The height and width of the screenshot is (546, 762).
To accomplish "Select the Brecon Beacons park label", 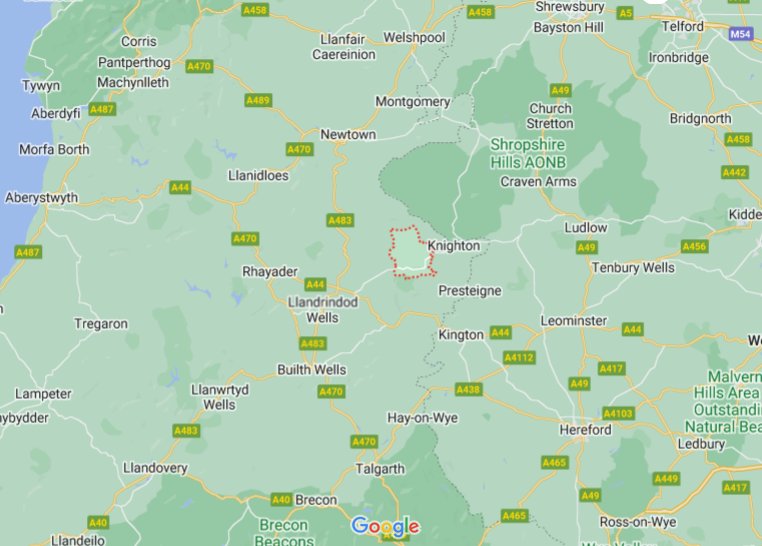I will coord(284,533).
